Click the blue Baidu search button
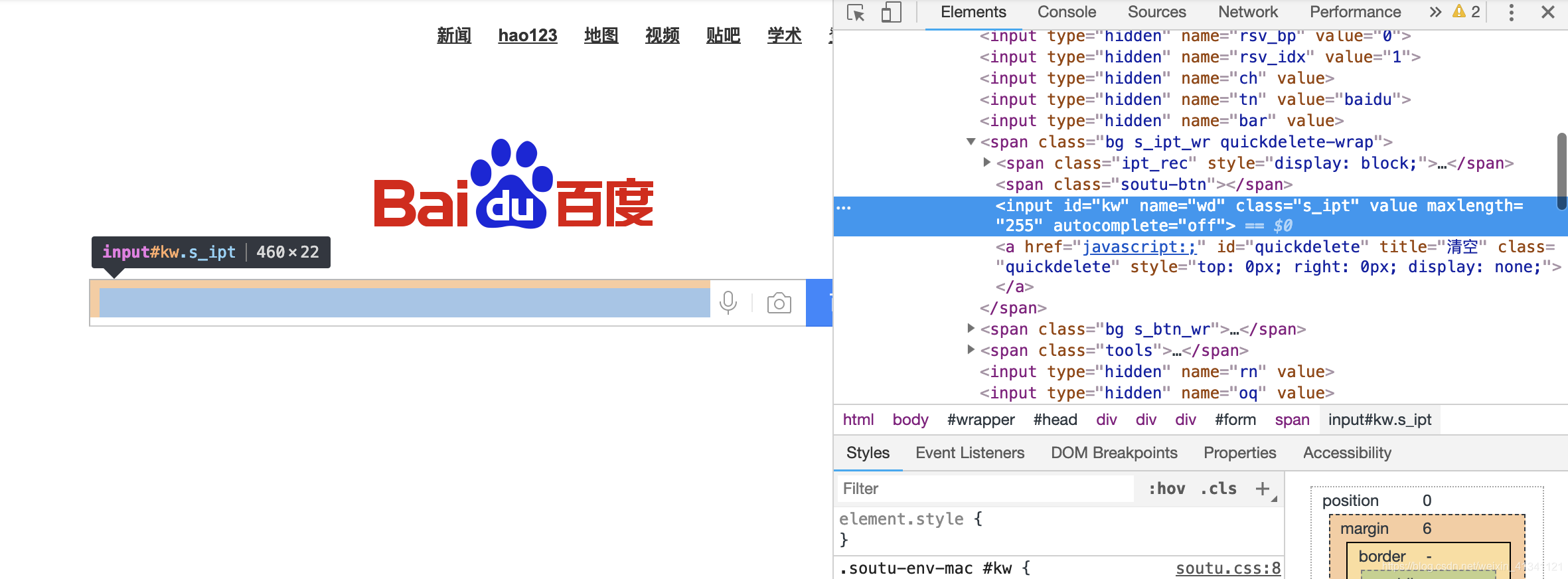The height and width of the screenshot is (579, 1568). tap(819, 303)
